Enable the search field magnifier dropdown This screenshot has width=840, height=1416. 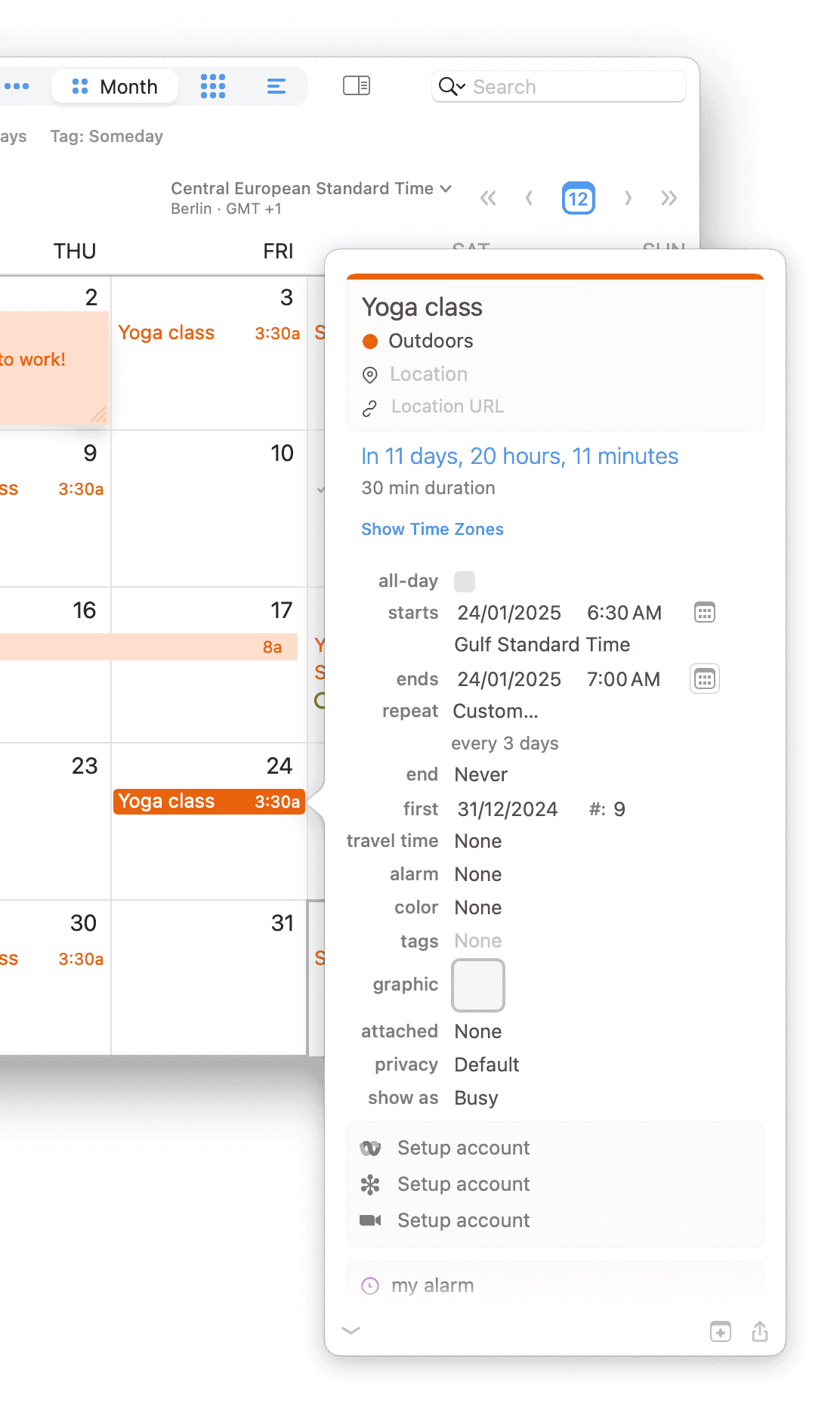click(450, 86)
